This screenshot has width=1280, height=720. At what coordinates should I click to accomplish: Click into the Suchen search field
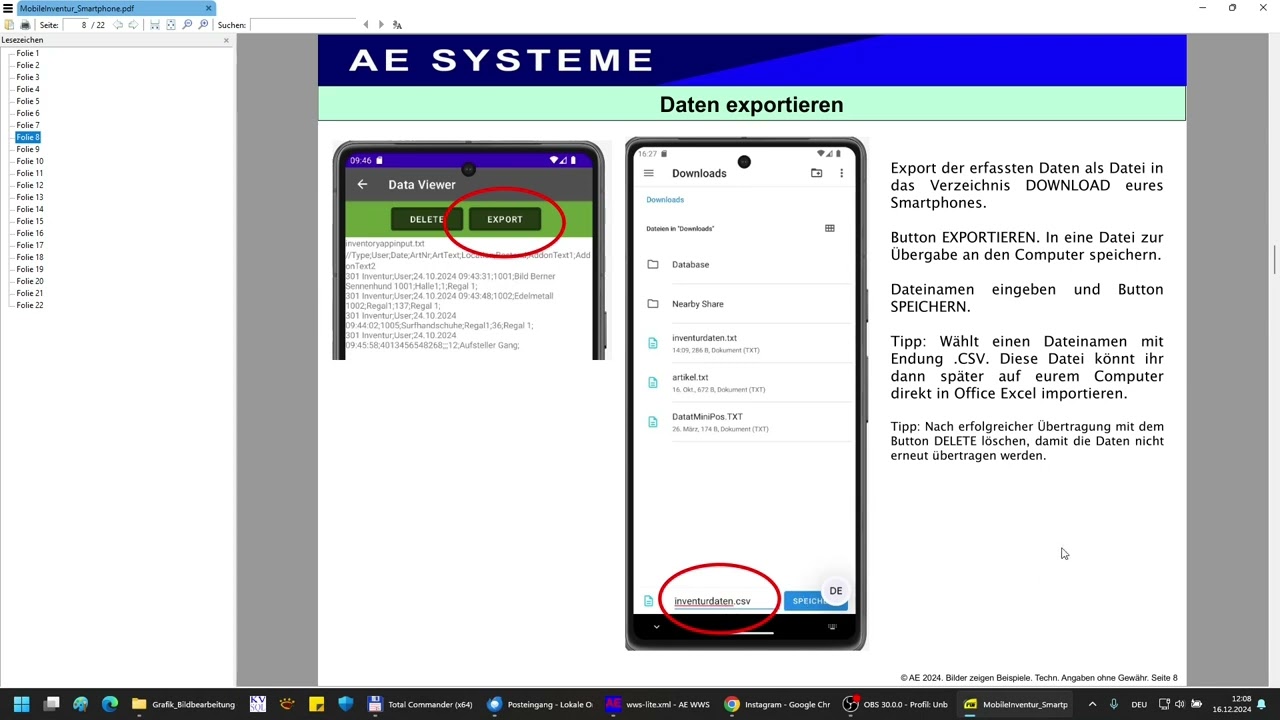pyautogui.click(x=302, y=25)
